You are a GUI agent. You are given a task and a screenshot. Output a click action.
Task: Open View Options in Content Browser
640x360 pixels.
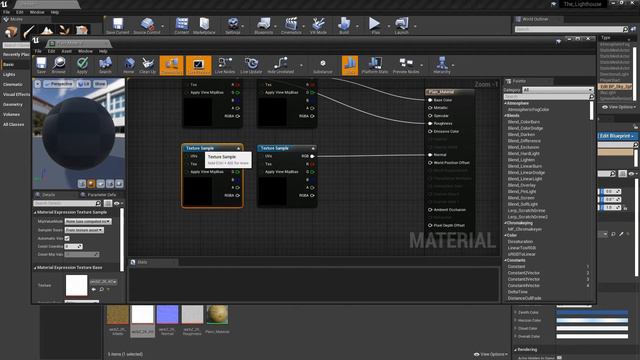pyautogui.click(x=491, y=354)
